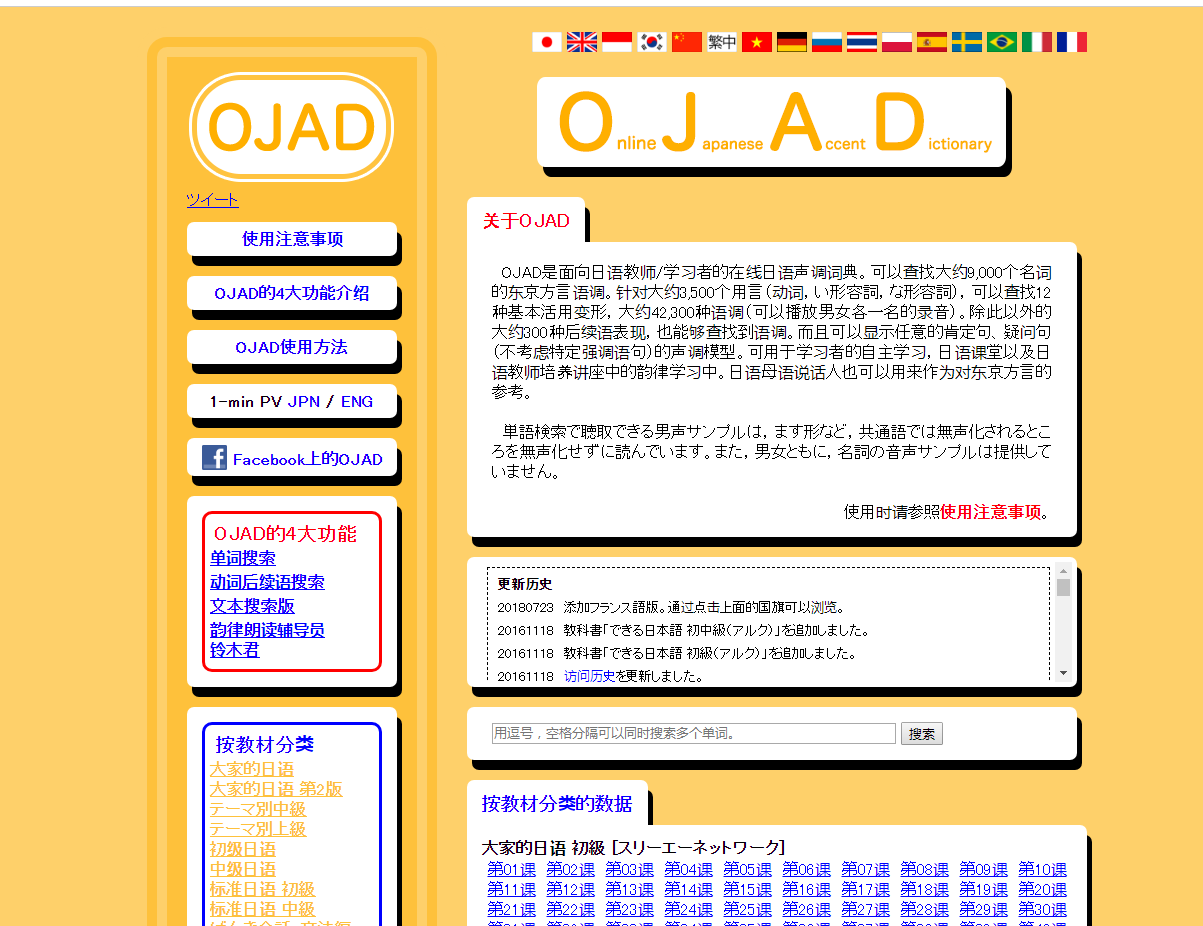Open the 文本搜索版 feature
The height and width of the screenshot is (926, 1203).
252,606
